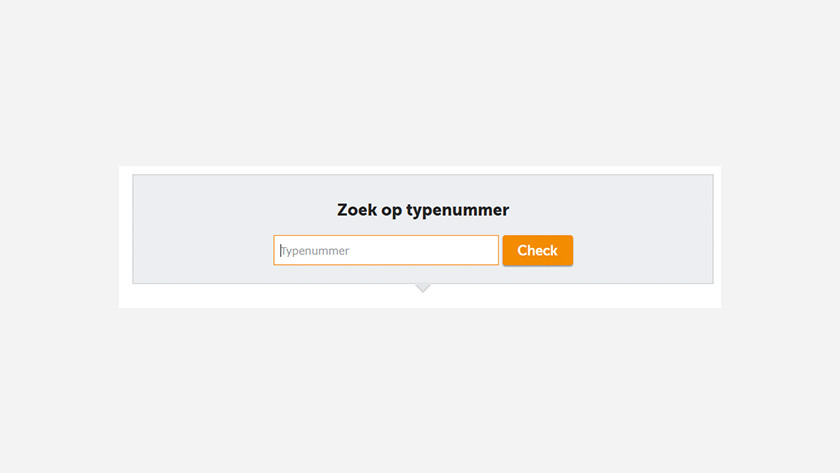Select the 'Zoek op typenummer' heading

click(423, 210)
